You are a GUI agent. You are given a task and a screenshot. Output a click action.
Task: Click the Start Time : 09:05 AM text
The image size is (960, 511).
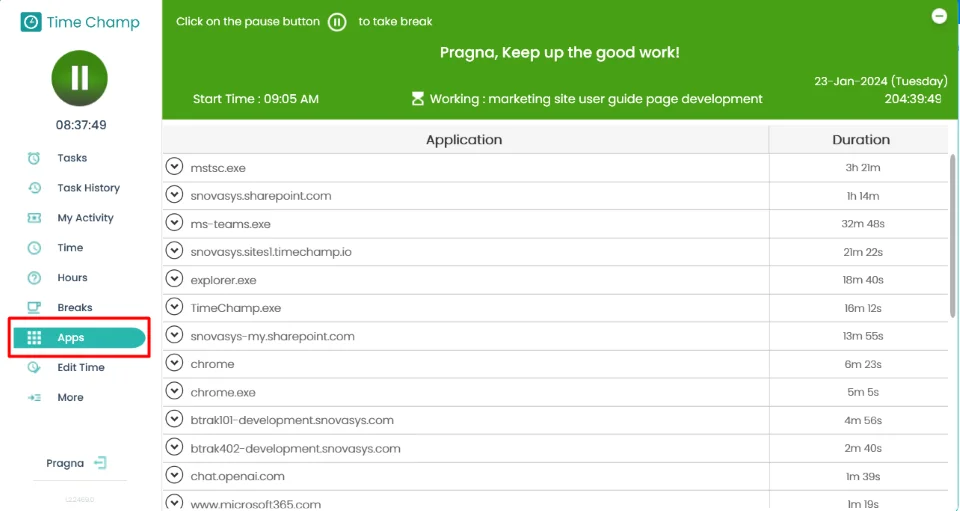coord(256,99)
